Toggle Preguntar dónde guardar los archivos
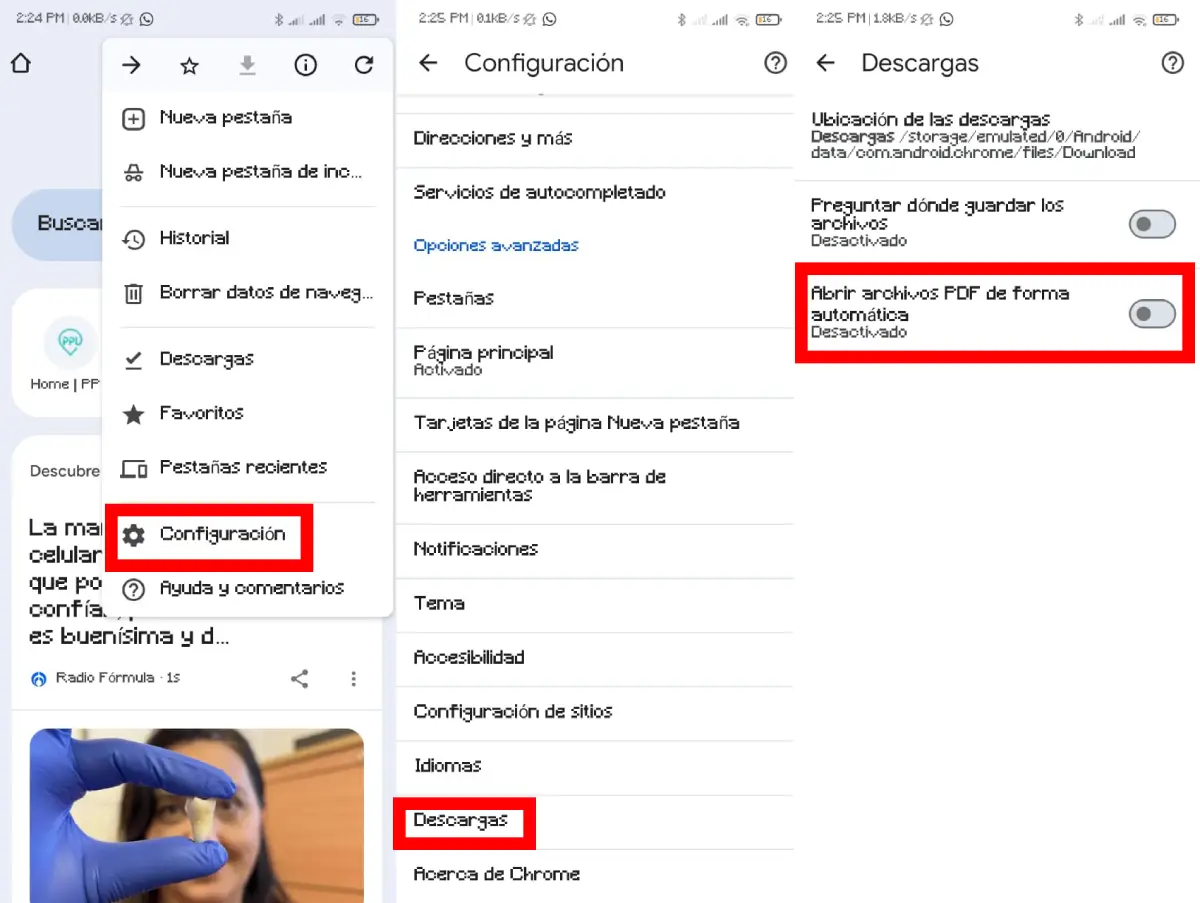Image resolution: width=1200 pixels, height=903 pixels. point(1152,224)
